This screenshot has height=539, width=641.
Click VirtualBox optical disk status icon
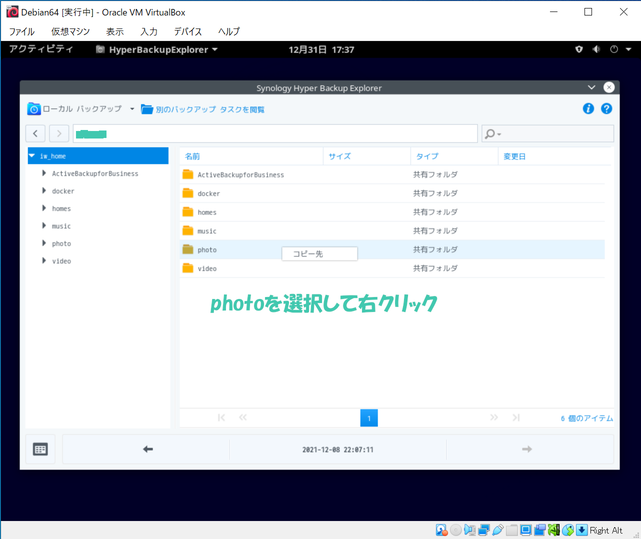[x=456, y=530]
